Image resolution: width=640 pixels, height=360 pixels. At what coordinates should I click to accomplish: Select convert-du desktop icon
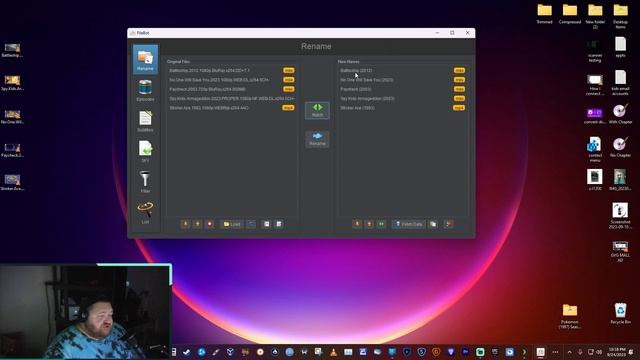click(x=595, y=116)
